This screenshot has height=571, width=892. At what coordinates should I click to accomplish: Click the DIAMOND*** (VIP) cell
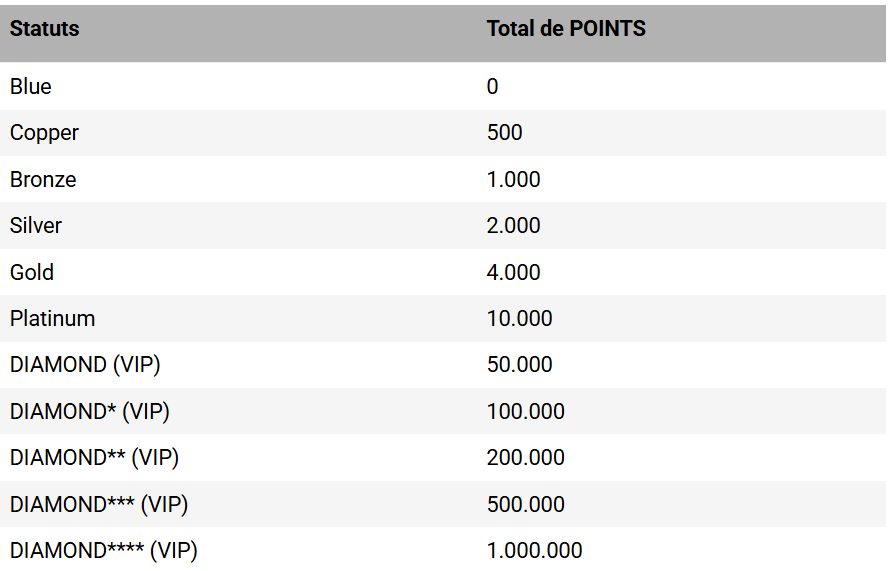pyautogui.click(x=99, y=504)
